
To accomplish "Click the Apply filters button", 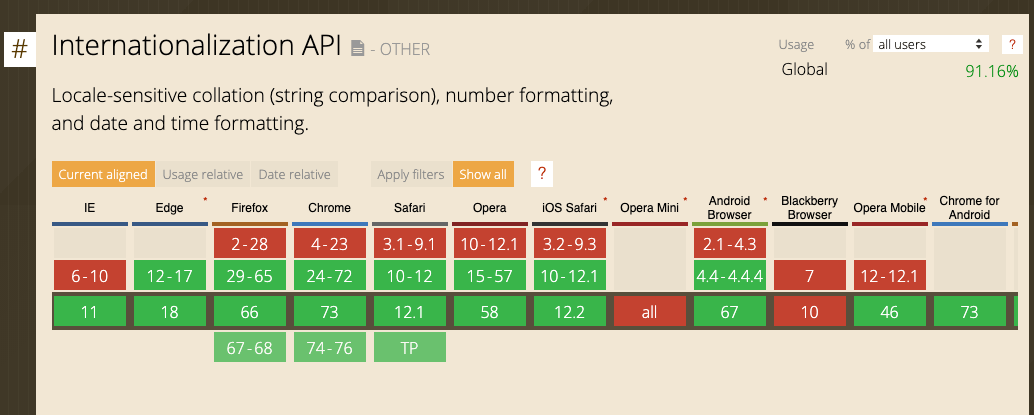I will [410, 174].
